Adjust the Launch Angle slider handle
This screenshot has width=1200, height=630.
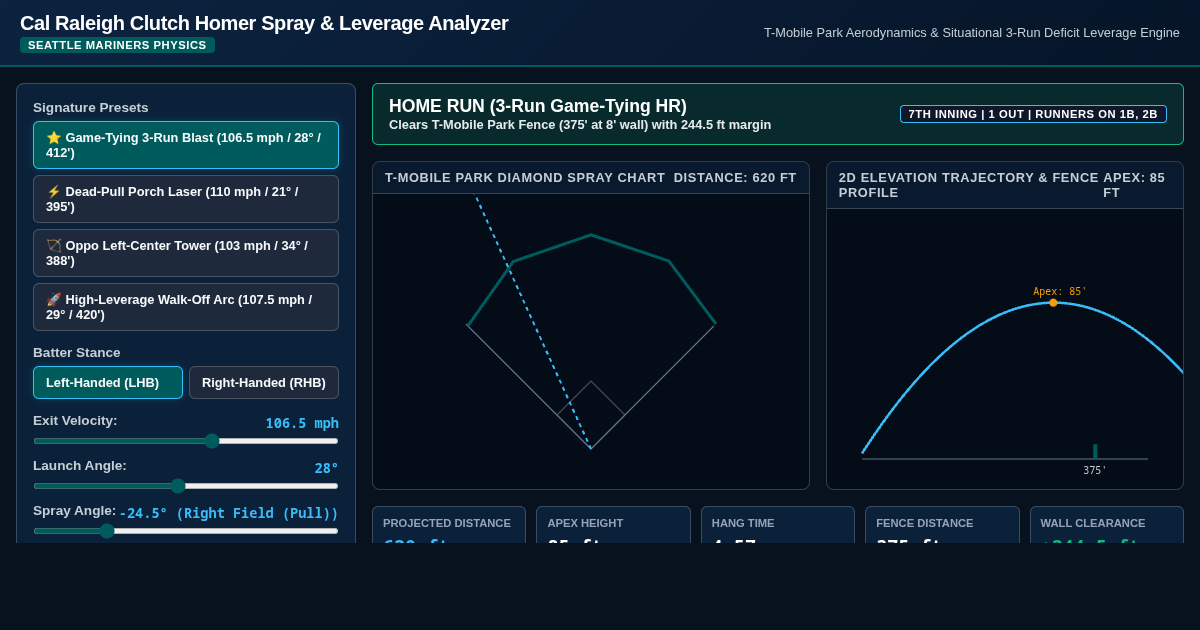click(178, 486)
